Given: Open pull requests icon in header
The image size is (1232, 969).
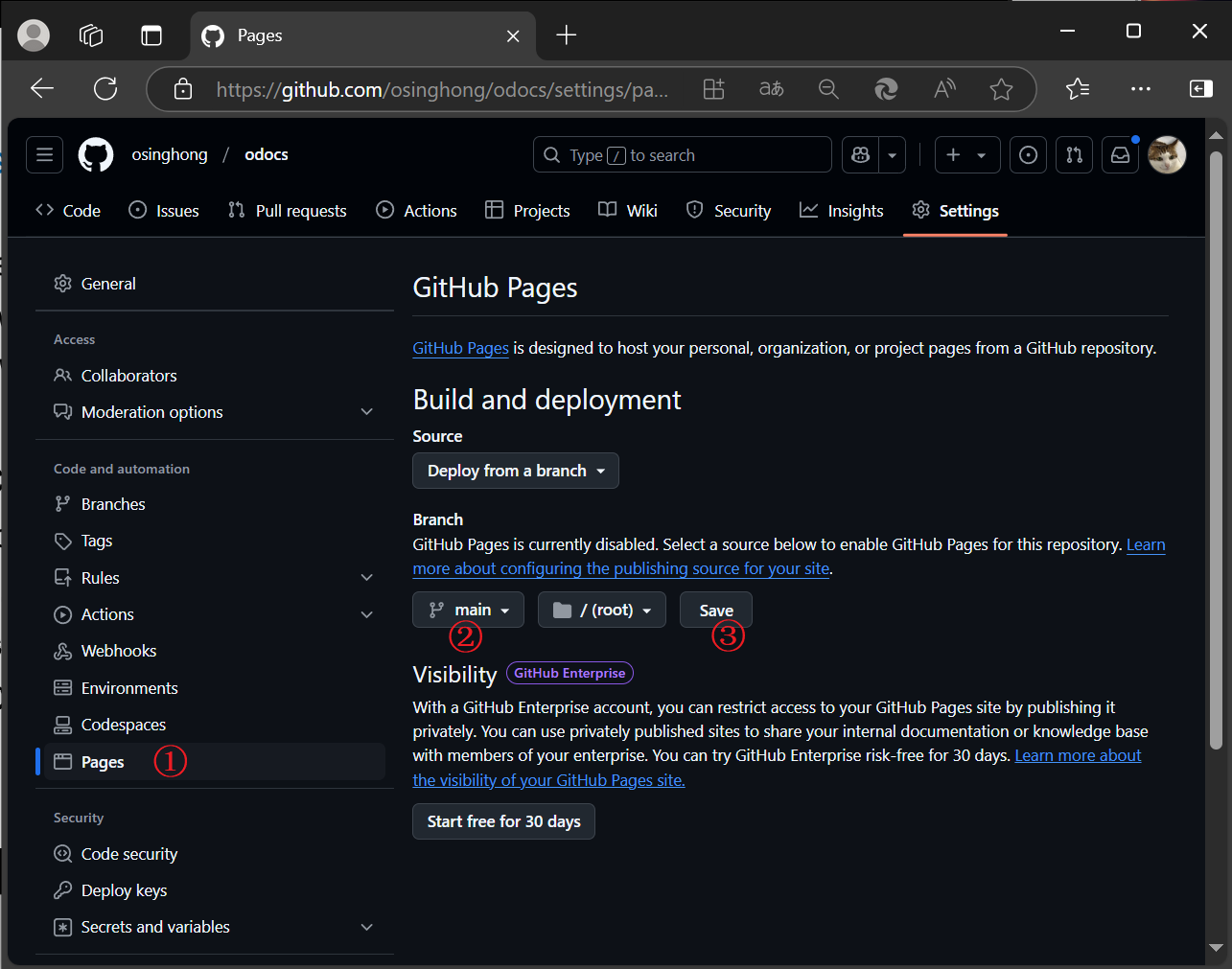Looking at the screenshot, I should [x=1074, y=154].
